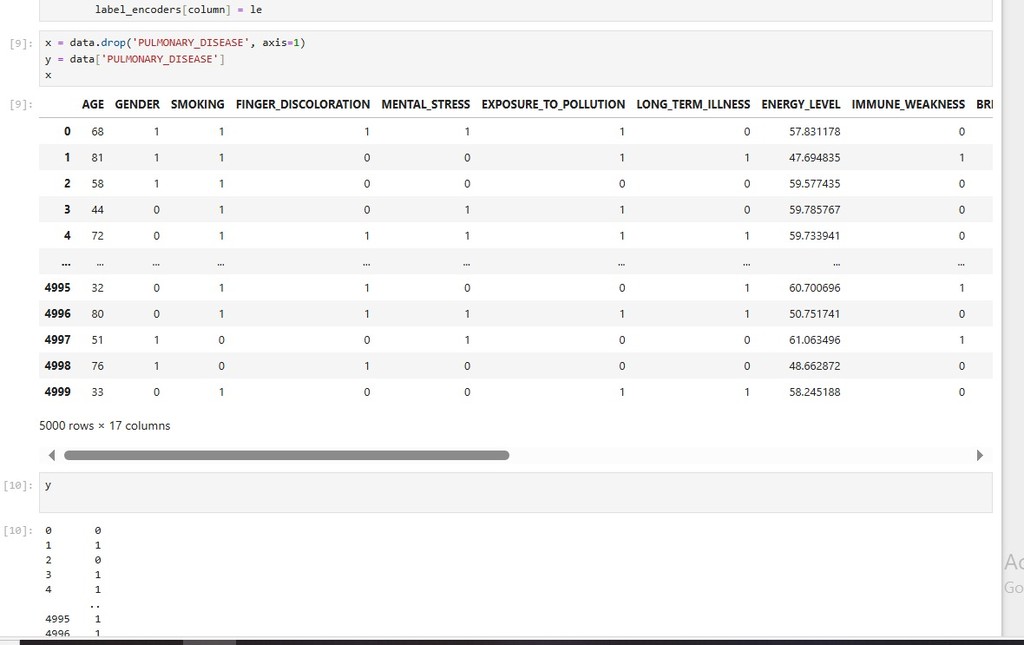
Task: Click the IMMUNE_WEAKNESS column header
Action: (908, 104)
